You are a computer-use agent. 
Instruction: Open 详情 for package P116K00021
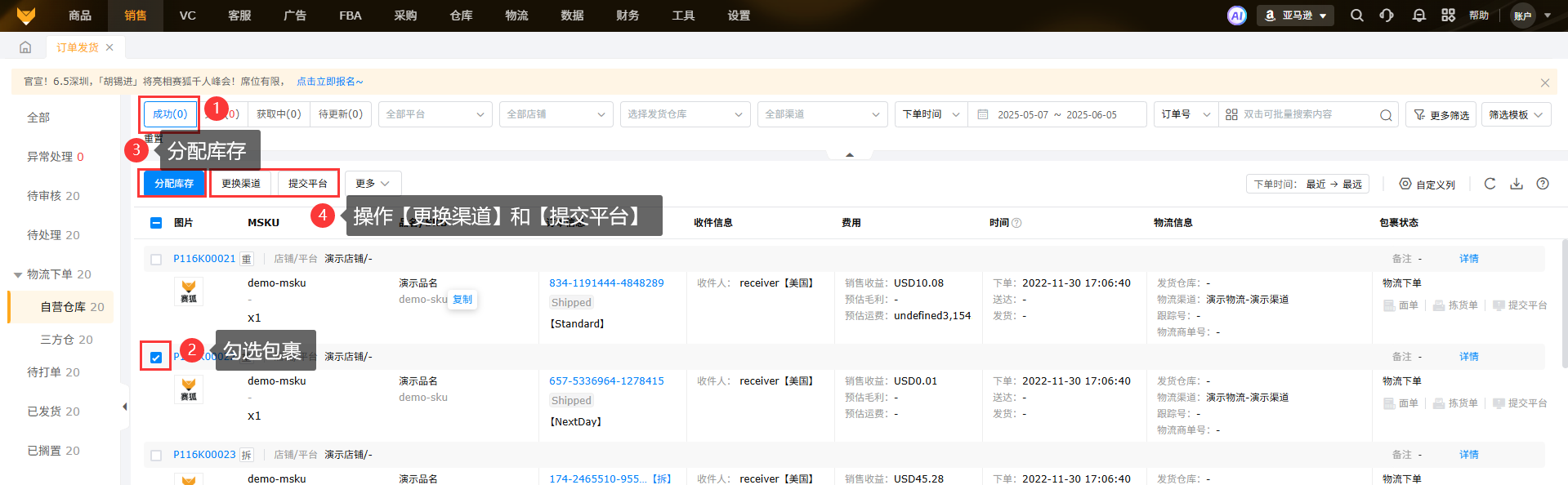(1469, 259)
